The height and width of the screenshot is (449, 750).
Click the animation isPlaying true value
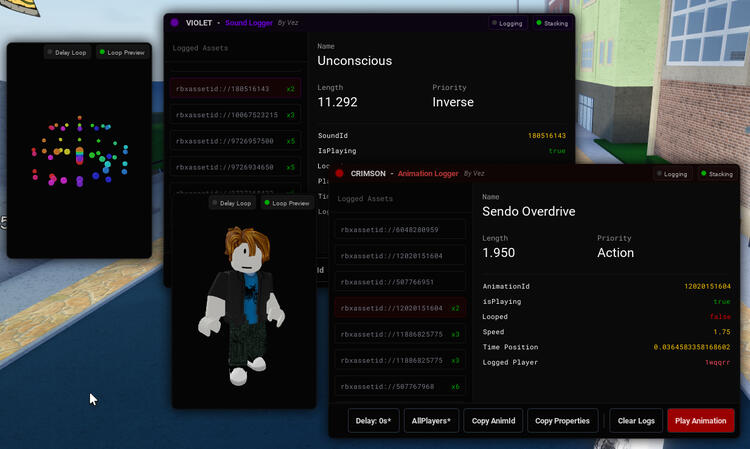(x=722, y=301)
